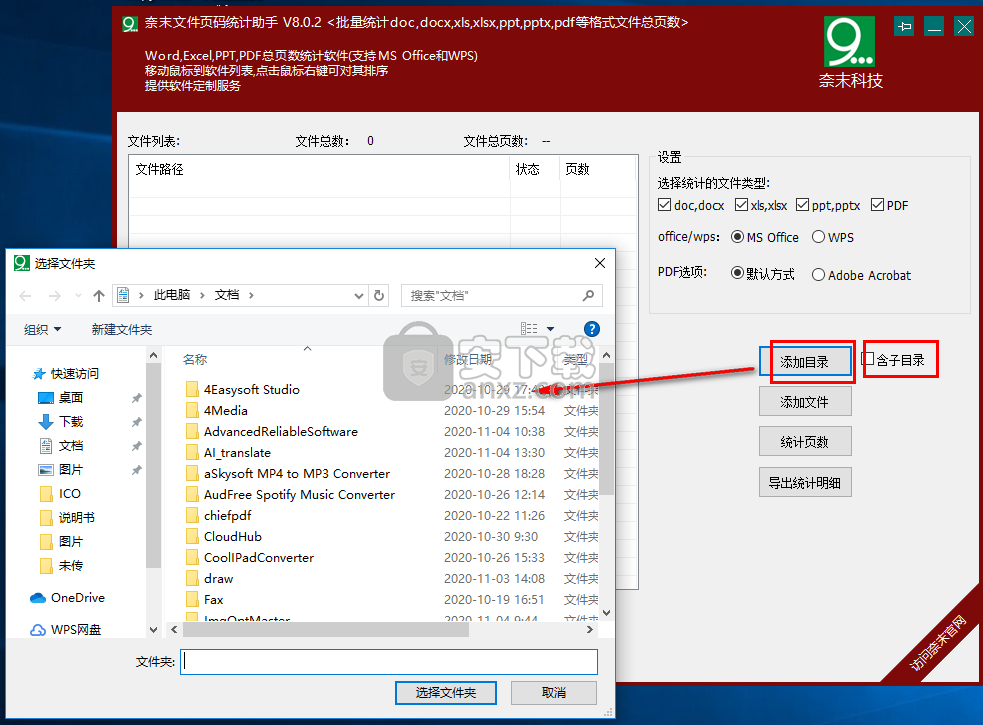Click the search magnifier icon

coord(588,295)
